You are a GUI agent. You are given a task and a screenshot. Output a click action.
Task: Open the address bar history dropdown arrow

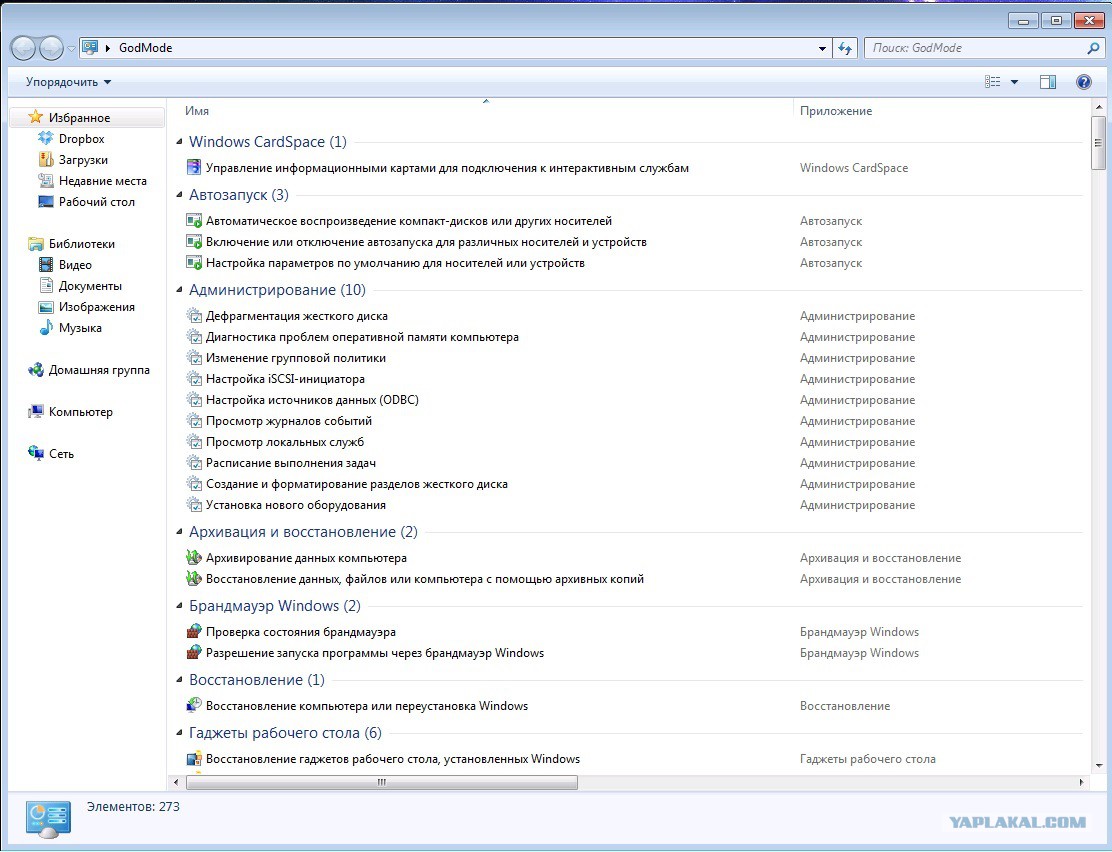822,48
